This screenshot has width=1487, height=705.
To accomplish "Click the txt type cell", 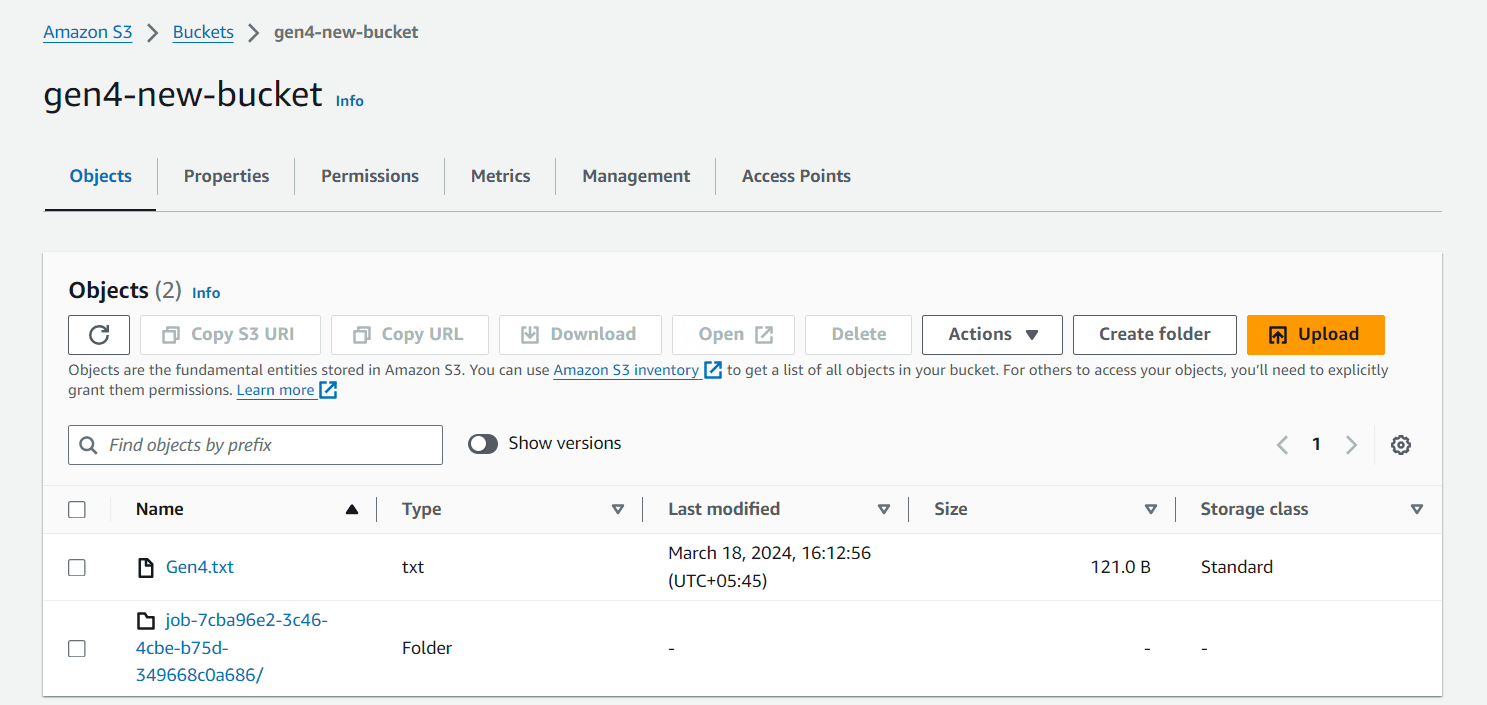I will (x=413, y=567).
